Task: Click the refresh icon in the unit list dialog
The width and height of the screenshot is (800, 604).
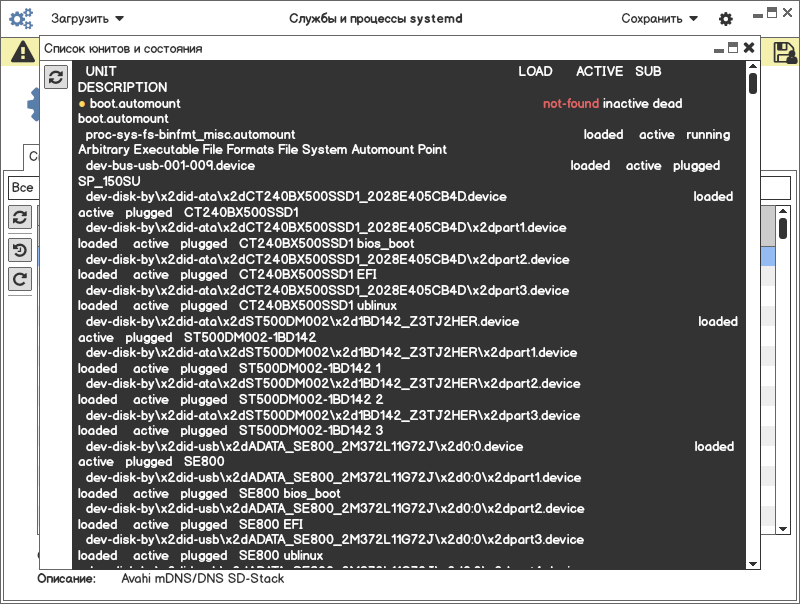Action: tap(56, 77)
